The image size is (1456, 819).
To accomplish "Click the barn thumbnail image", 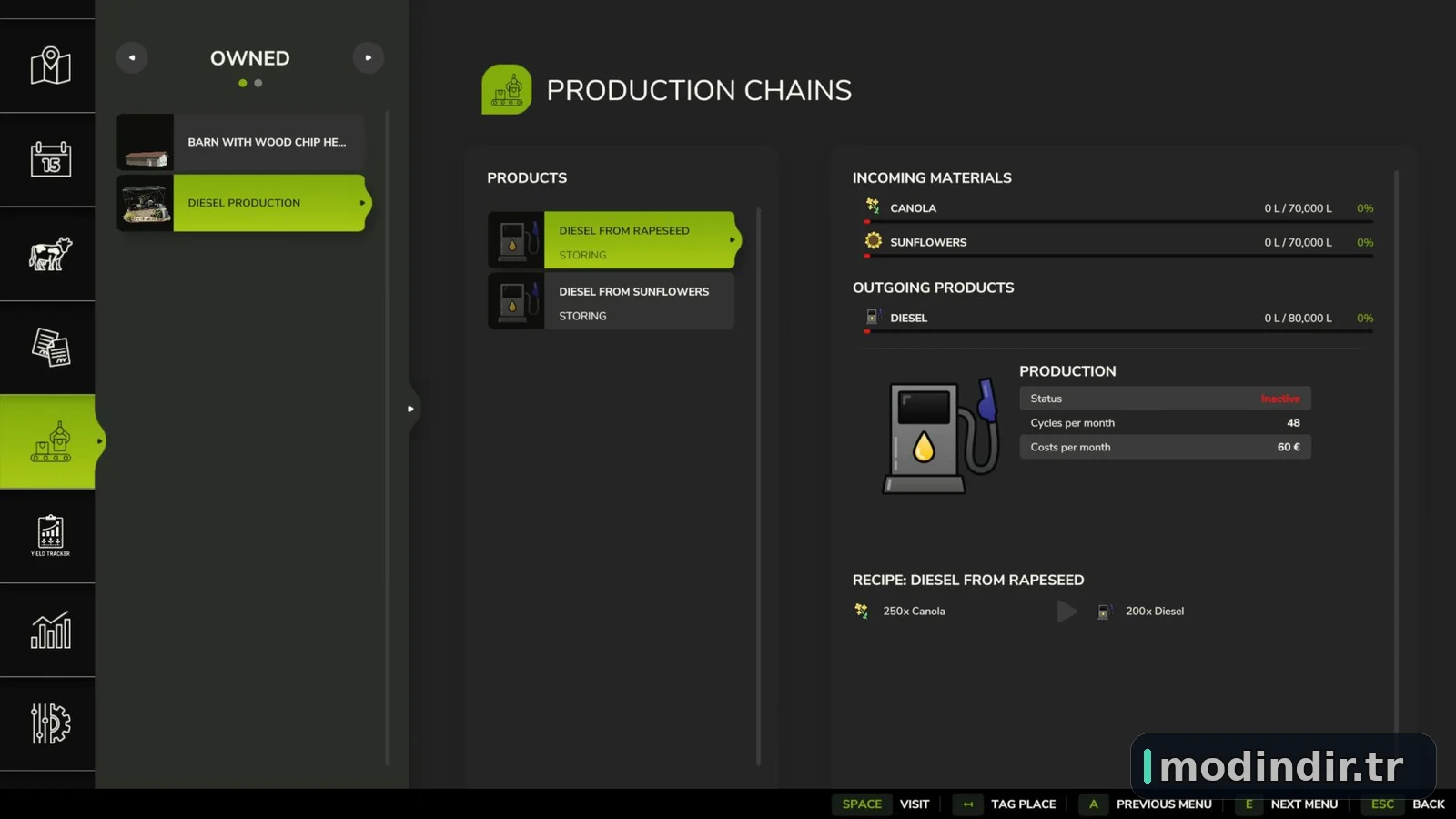I will coord(146,142).
